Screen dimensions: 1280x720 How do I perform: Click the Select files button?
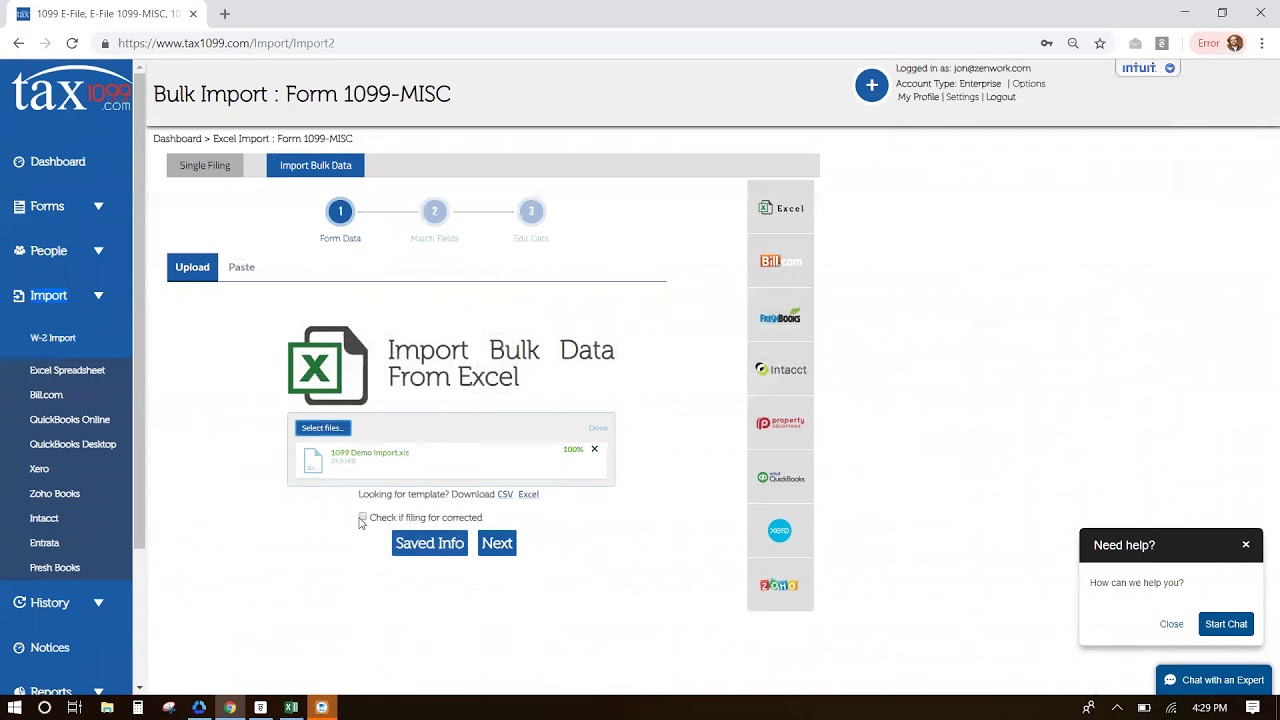click(x=323, y=428)
